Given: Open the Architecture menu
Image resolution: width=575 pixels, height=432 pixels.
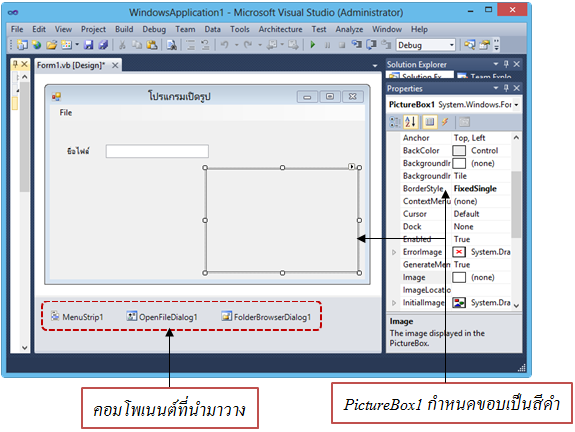Looking at the screenshot, I should click(x=281, y=29).
